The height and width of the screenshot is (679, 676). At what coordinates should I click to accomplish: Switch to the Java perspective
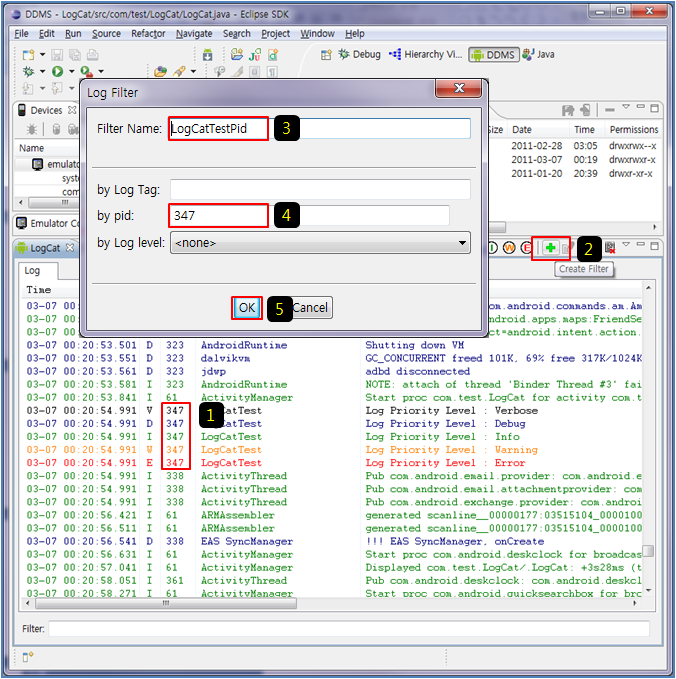(x=538, y=54)
